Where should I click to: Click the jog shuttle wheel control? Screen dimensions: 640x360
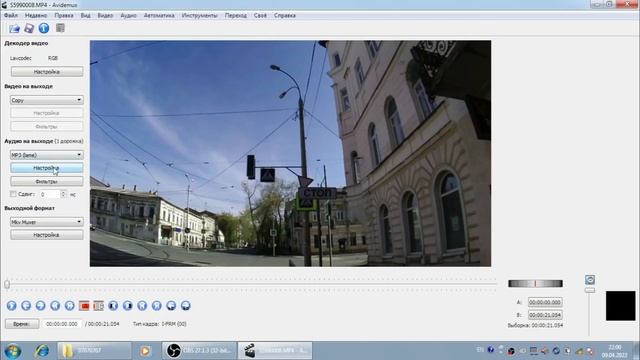point(535,283)
